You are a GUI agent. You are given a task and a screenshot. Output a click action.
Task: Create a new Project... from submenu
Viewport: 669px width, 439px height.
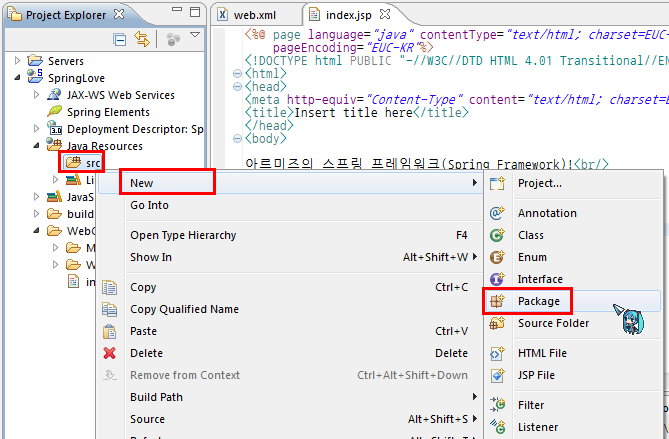pyautogui.click(x=573, y=183)
